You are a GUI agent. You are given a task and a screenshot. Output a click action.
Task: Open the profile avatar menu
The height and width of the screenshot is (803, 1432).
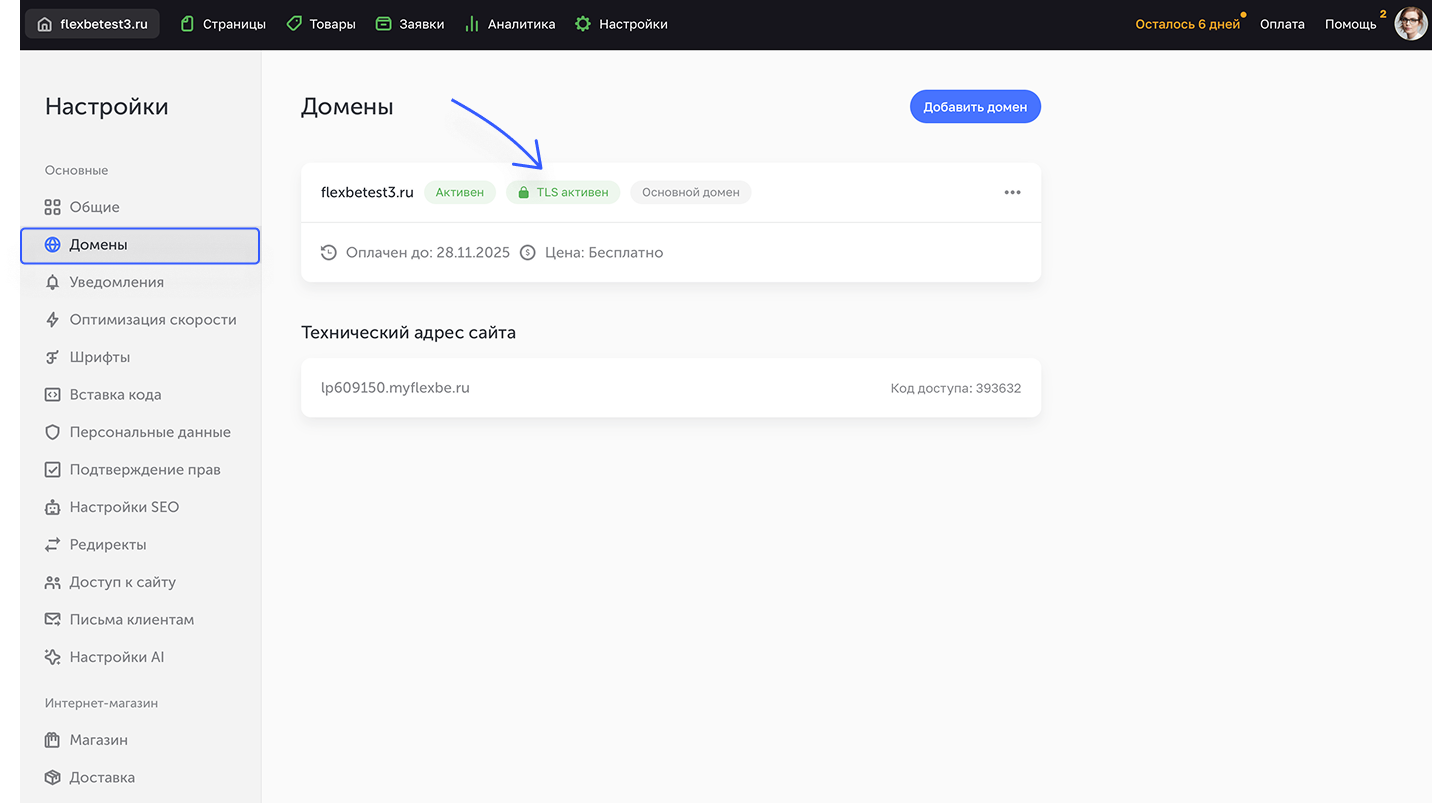click(x=1410, y=22)
